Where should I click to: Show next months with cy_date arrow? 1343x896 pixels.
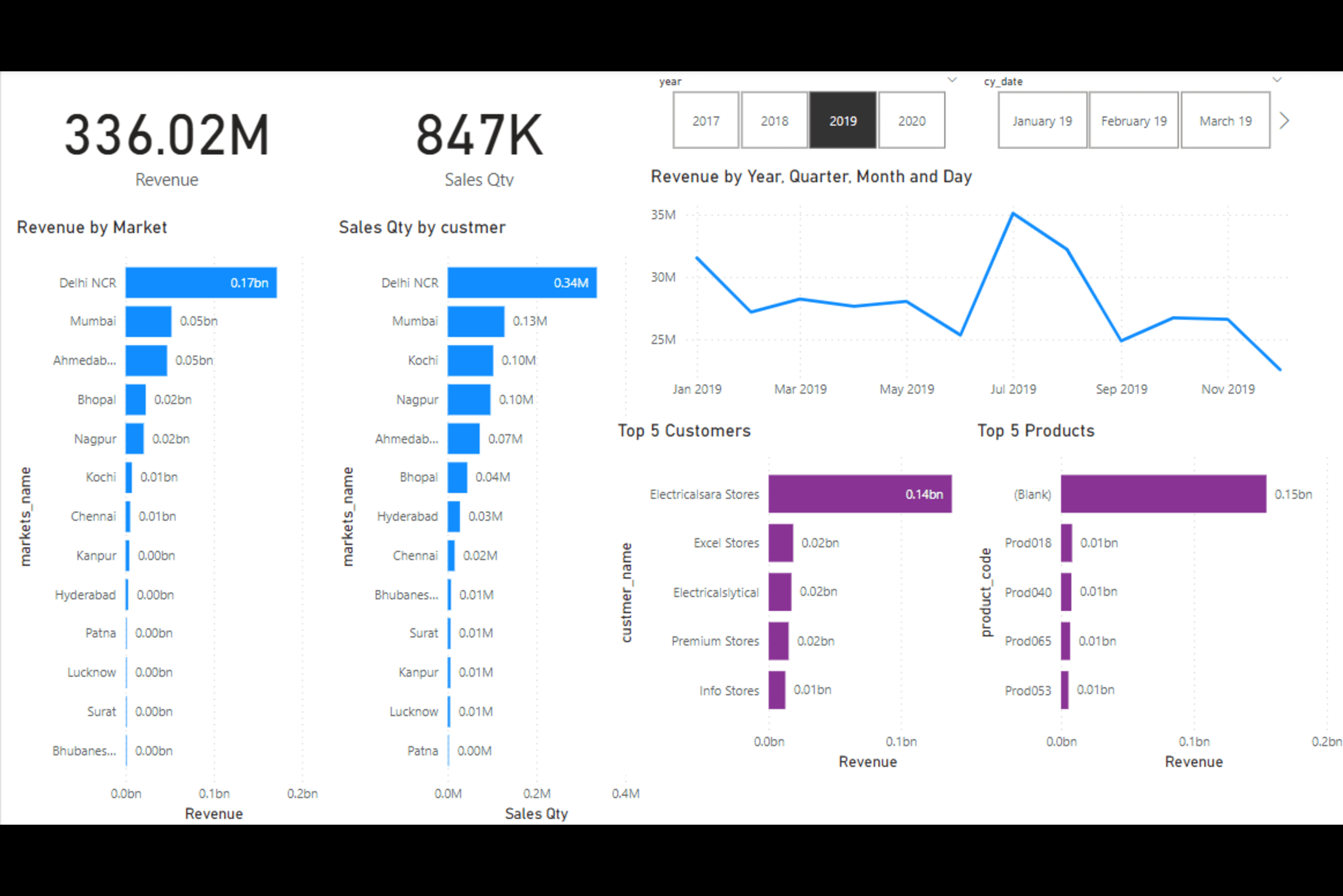point(1284,121)
